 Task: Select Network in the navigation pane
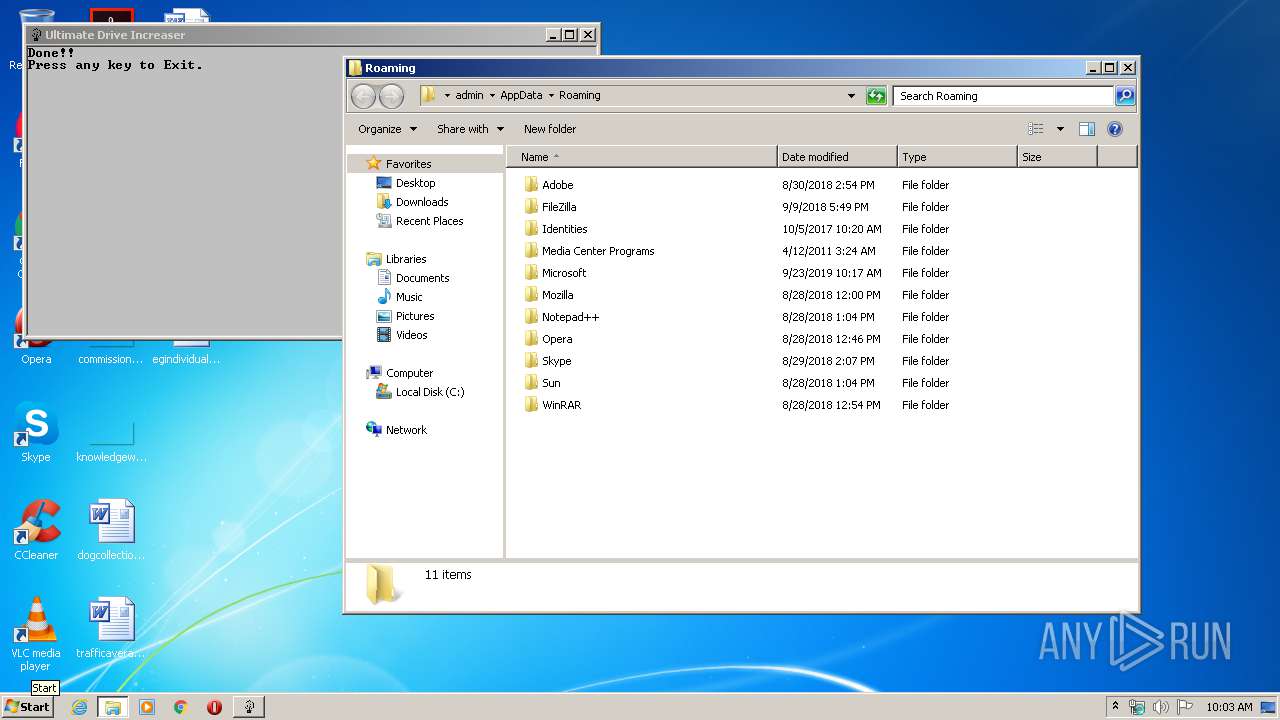pos(406,430)
